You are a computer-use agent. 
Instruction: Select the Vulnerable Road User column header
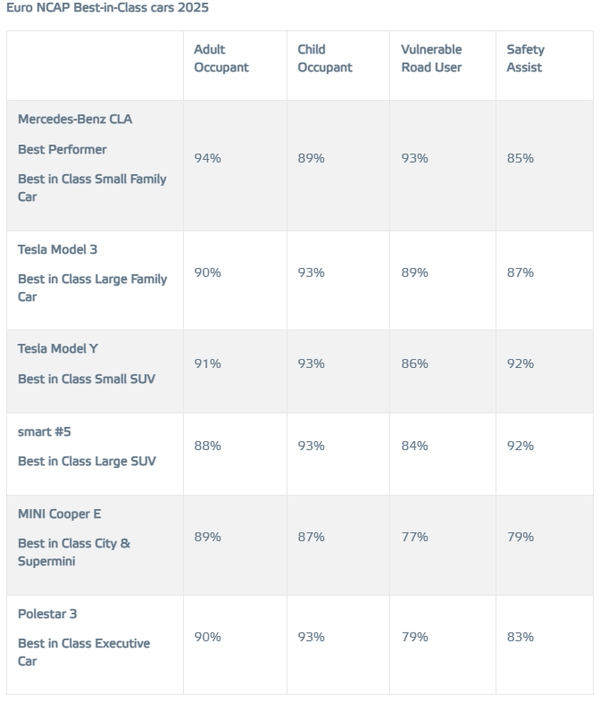point(431,58)
